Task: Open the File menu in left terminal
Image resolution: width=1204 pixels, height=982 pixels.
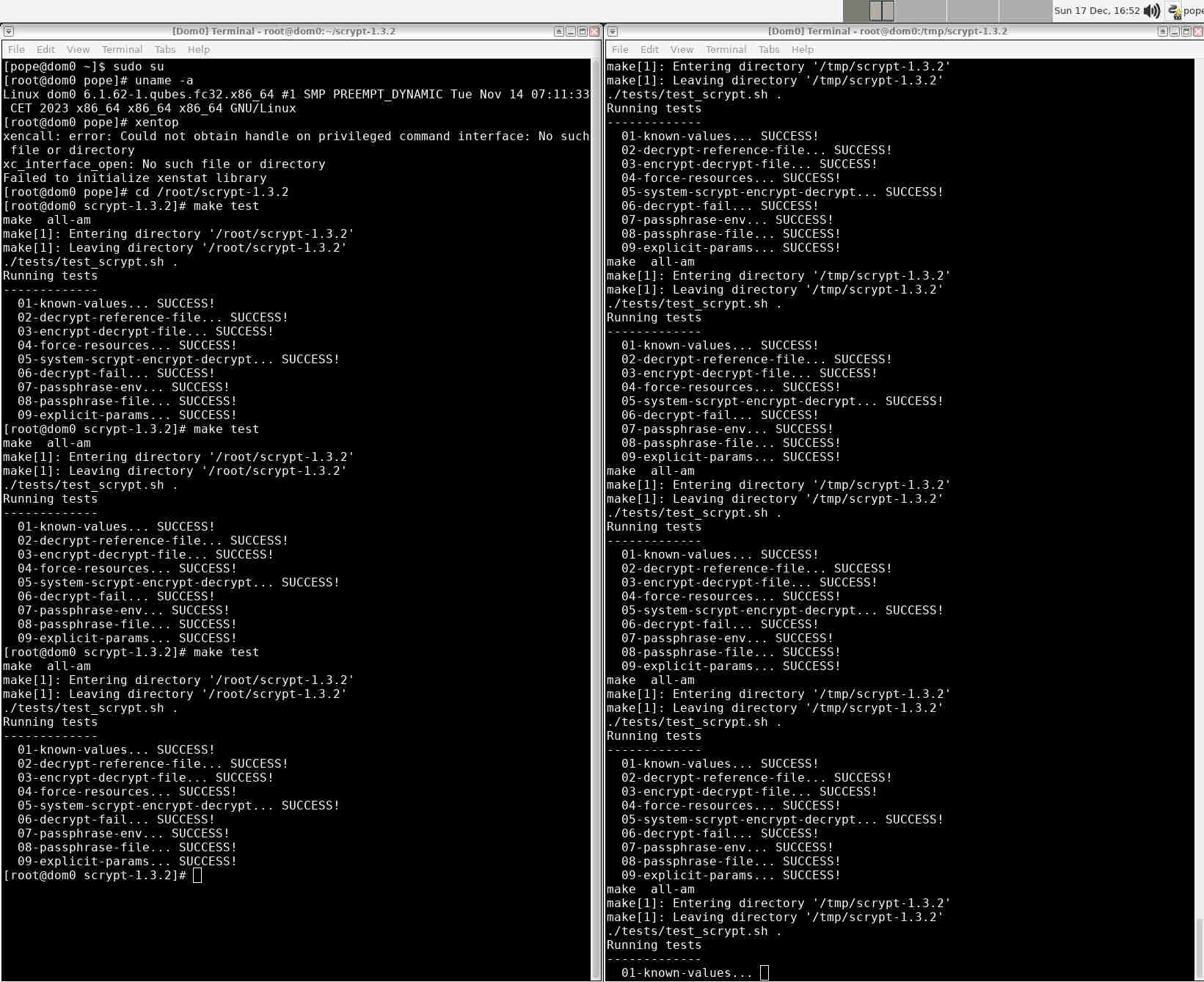Action: click(x=16, y=49)
